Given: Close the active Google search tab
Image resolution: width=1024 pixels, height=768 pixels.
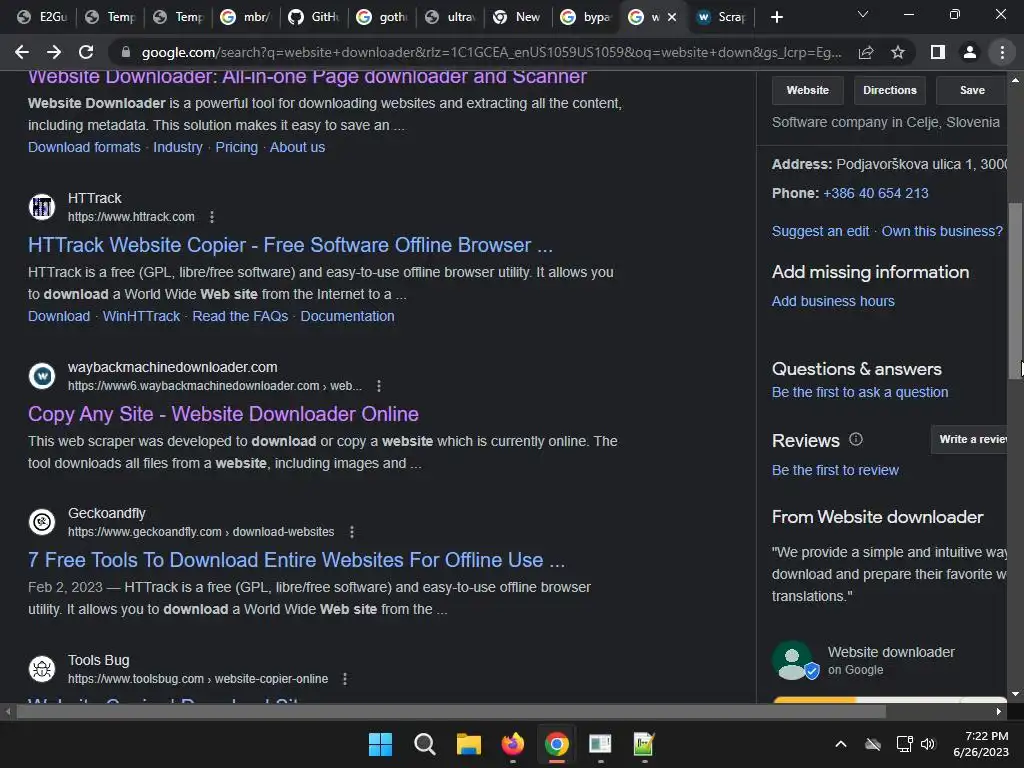Looking at the screenshot, I should pyautogui.click(x=672, y=17).
